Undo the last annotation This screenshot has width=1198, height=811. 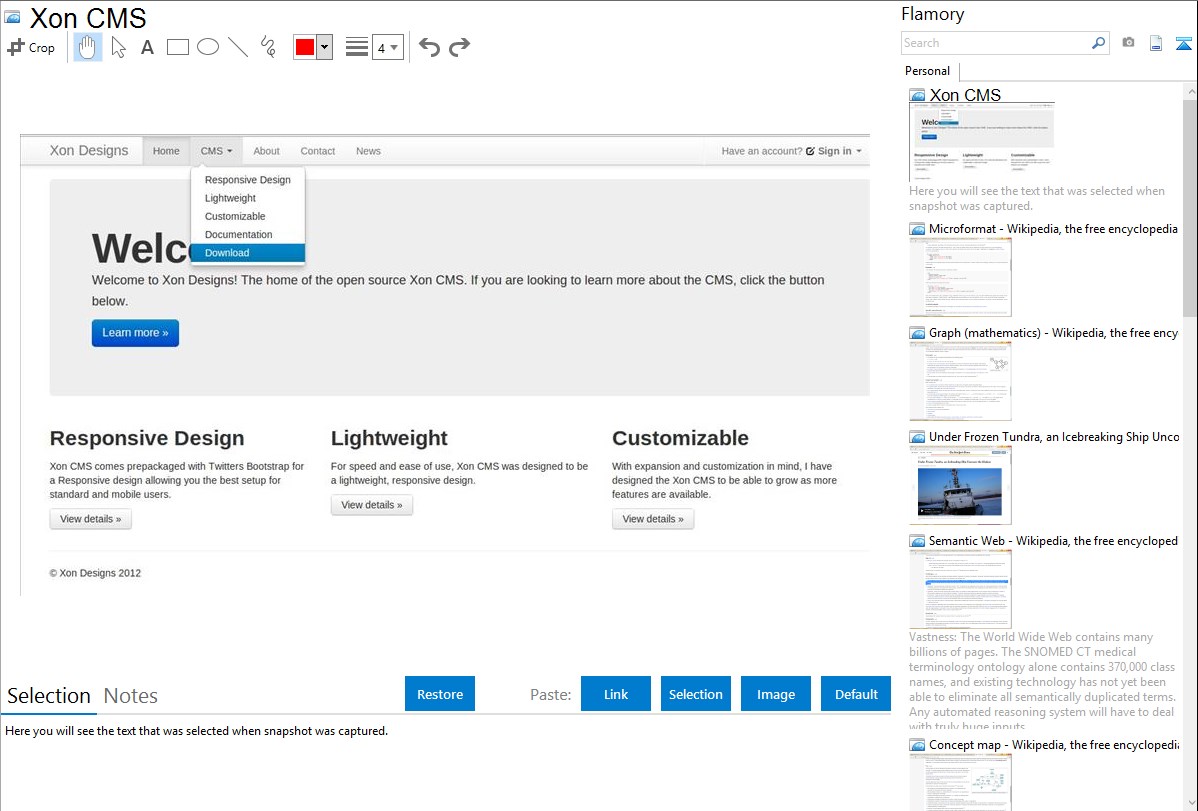(429, 47)
